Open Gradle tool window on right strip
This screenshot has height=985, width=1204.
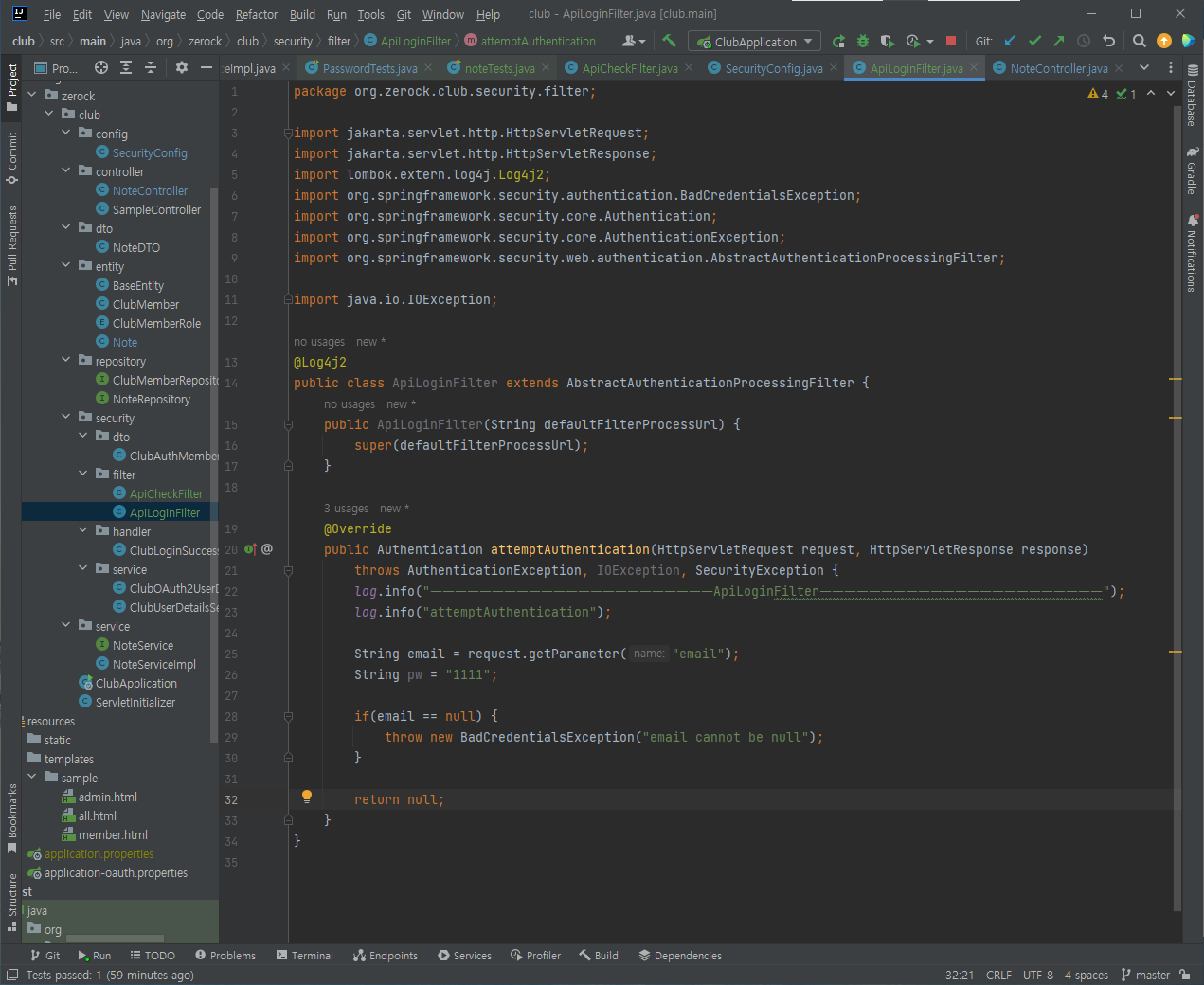coord(1192,170)
